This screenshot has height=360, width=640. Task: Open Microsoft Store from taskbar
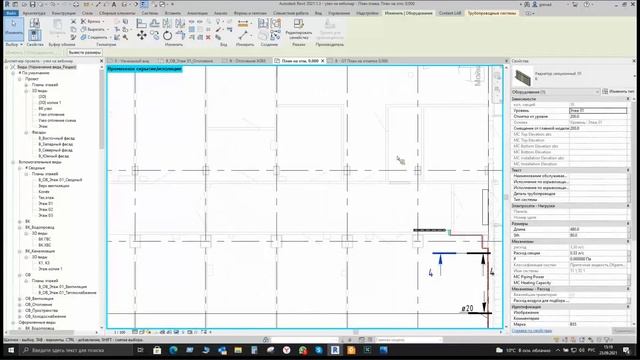coord(157,350)
